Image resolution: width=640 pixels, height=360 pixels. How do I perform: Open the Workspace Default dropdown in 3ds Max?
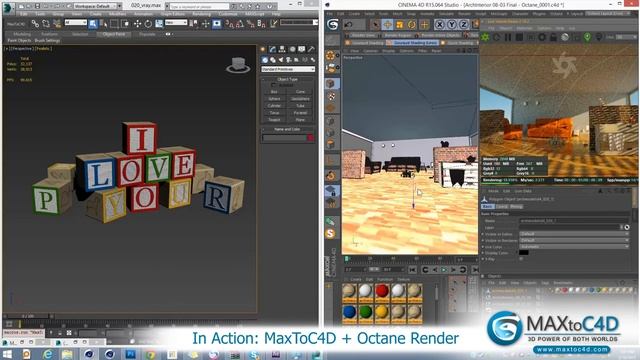(x=97, y=6)
